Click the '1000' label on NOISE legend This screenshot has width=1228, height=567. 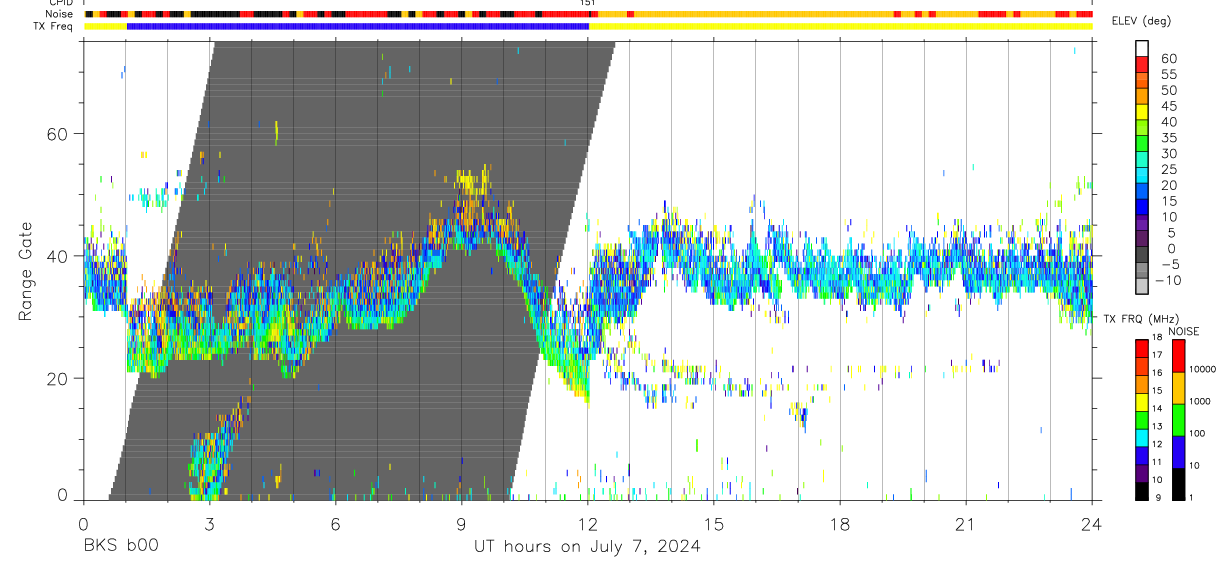tap(1201, 401)
